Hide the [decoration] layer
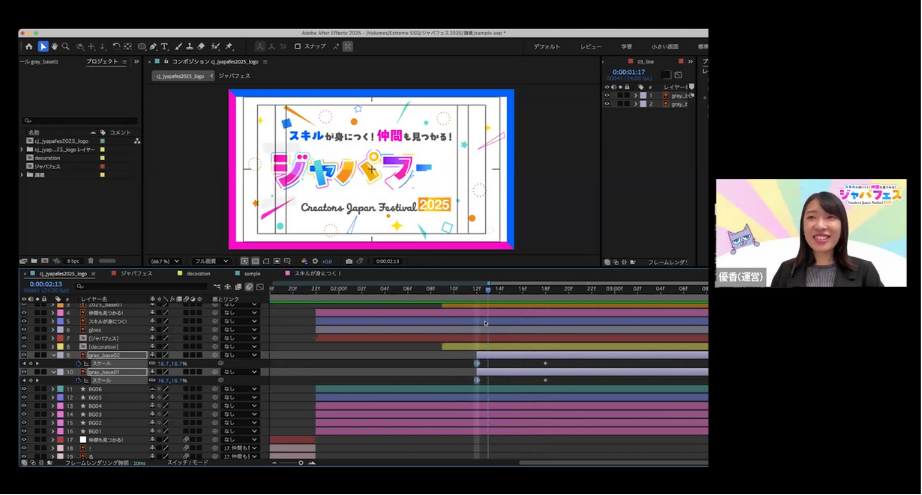Screen dimensions: 922x495 pos(24,347)
